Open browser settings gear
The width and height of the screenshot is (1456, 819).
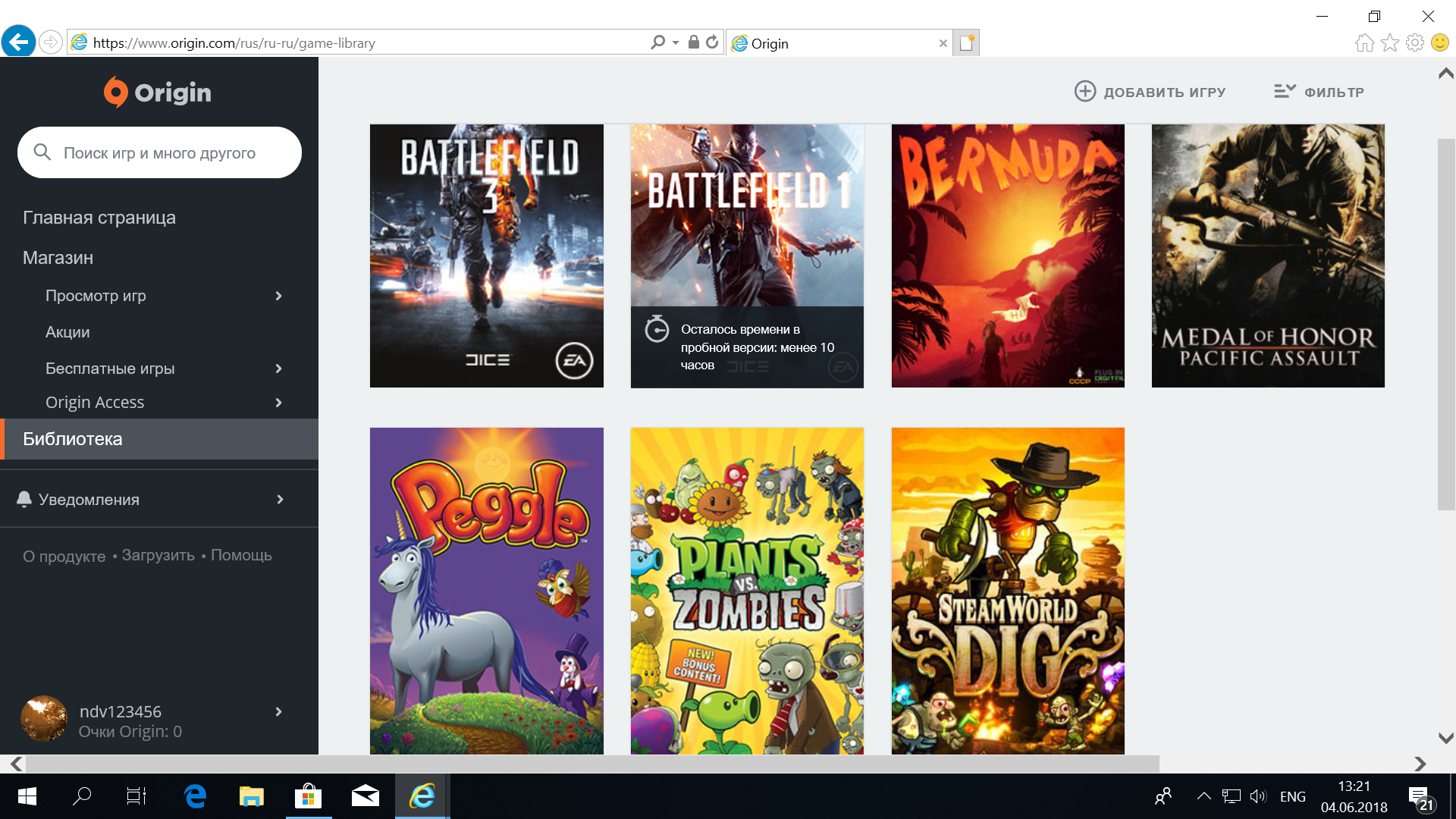(x=1415, y=42)
